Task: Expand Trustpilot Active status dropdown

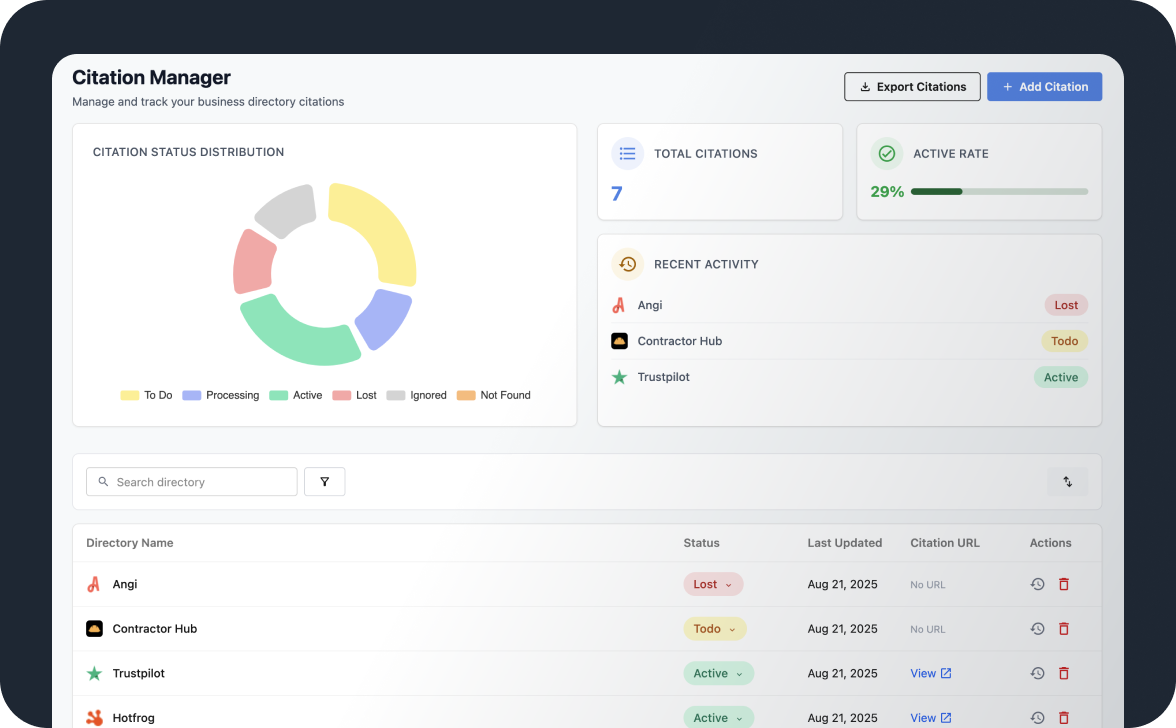Action: 718,674
